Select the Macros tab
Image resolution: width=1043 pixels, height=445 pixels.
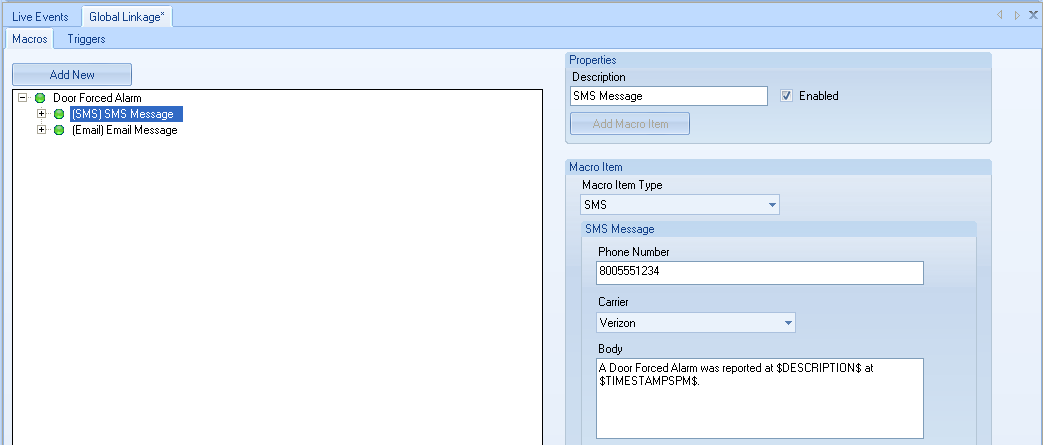point(29,39)
